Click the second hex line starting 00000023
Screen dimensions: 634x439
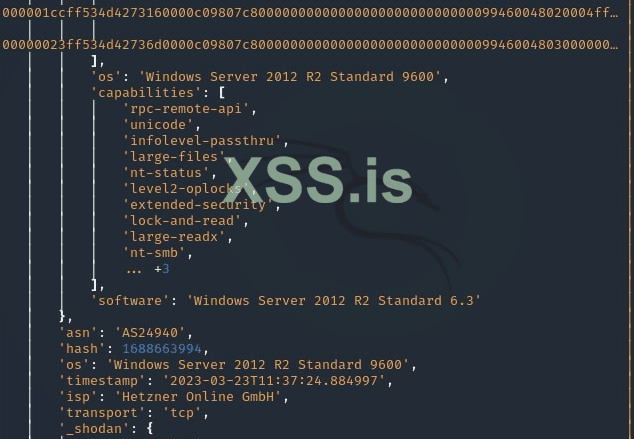pyautogui.click(x=310, y=44)
